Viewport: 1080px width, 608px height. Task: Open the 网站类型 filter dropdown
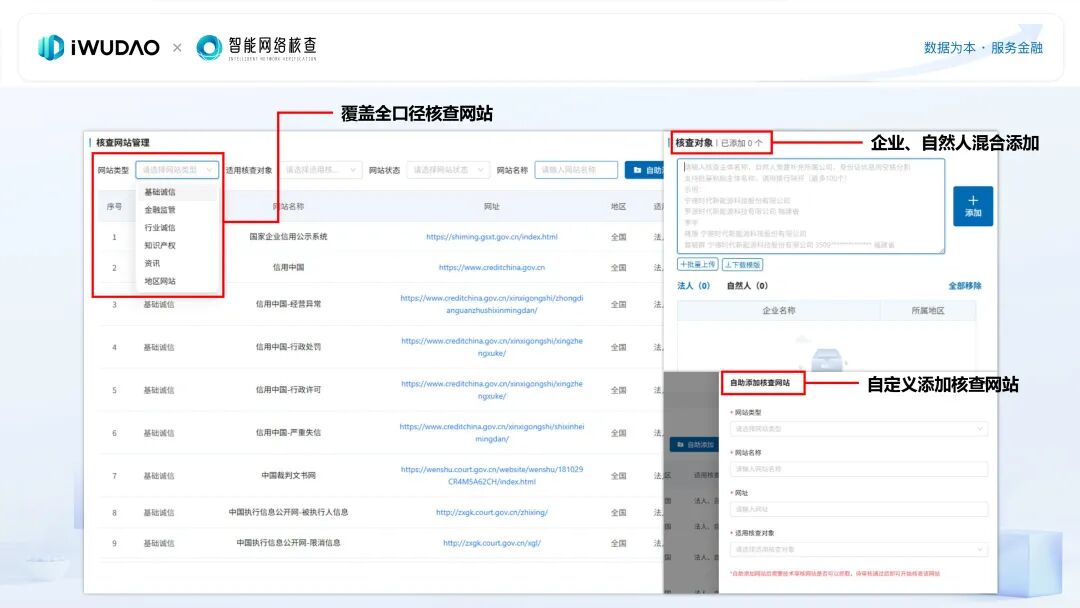tap(178, 170)
